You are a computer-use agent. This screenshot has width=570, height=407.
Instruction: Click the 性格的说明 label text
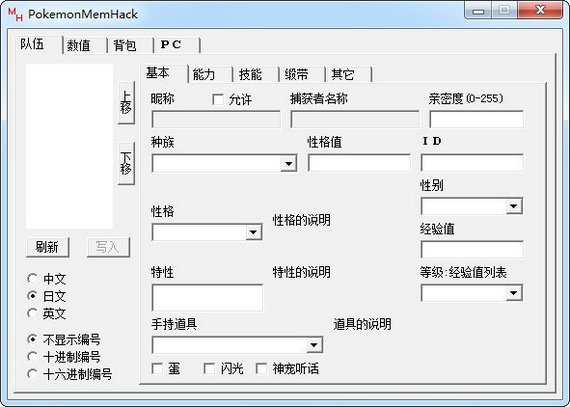(302, 220)
